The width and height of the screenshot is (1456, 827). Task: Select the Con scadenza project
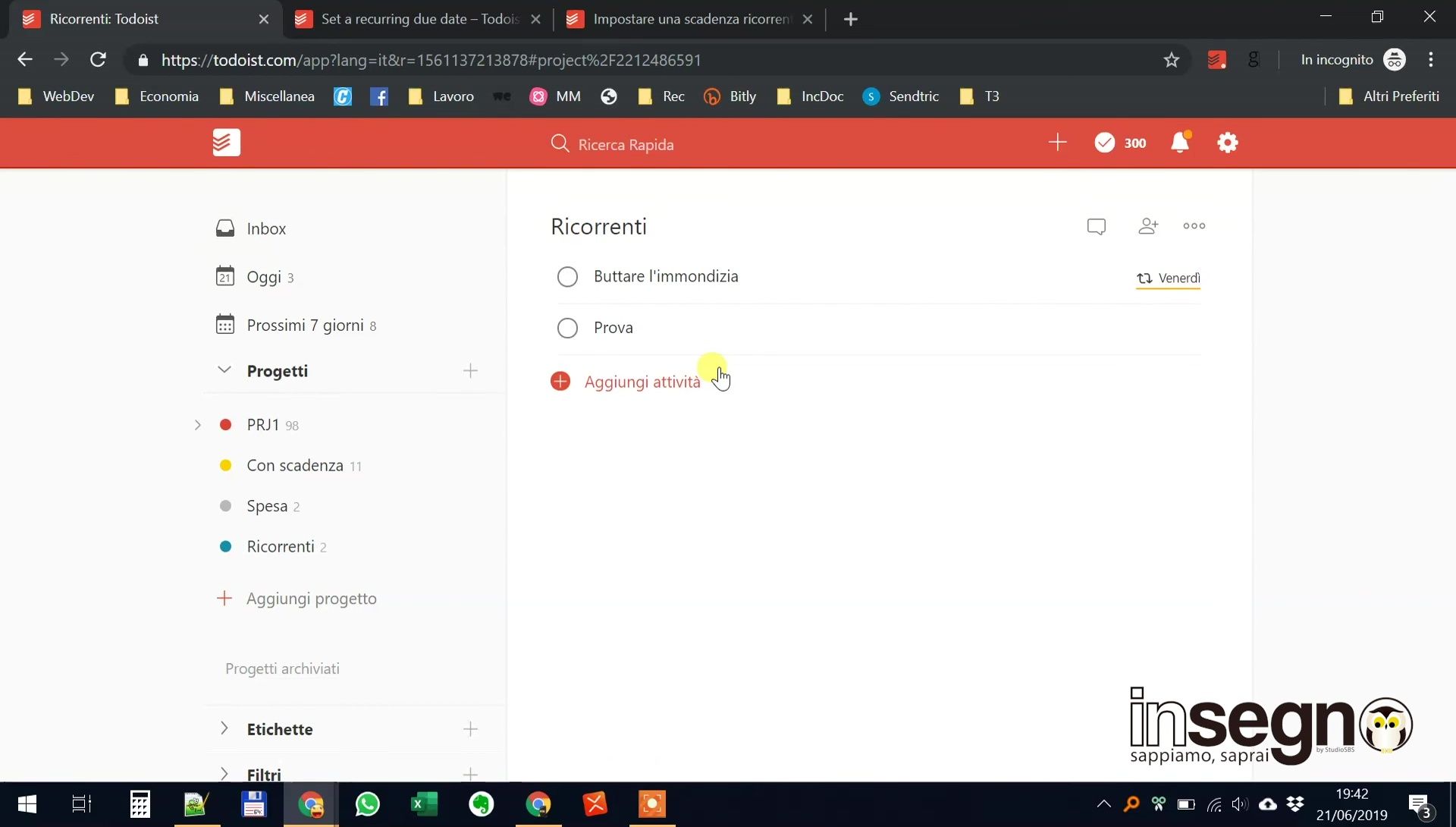click(295, 466)
